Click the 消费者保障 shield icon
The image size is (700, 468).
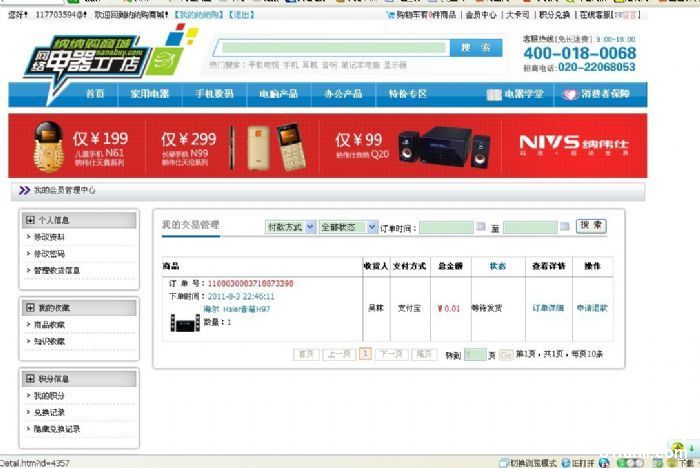tap(558, 94)
